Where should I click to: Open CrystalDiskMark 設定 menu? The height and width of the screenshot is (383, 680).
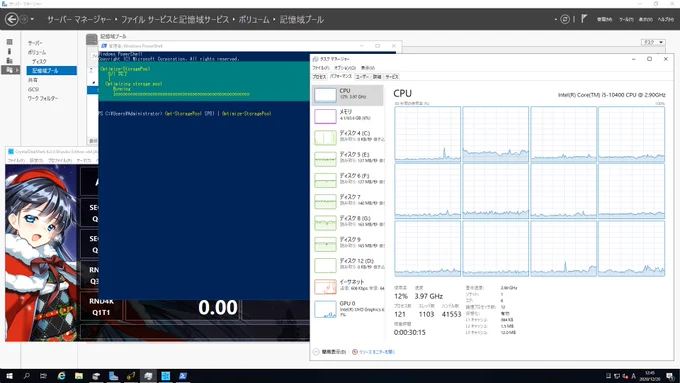(36, 160)
